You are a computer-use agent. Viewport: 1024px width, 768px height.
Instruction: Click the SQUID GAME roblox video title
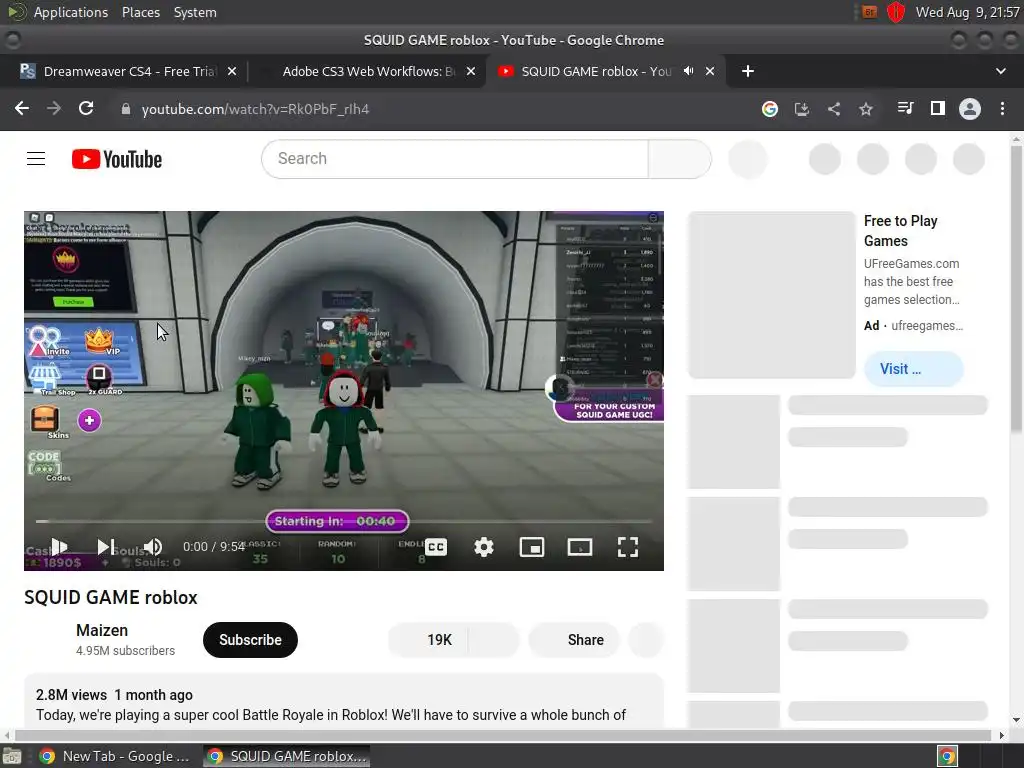pos(111,598)
